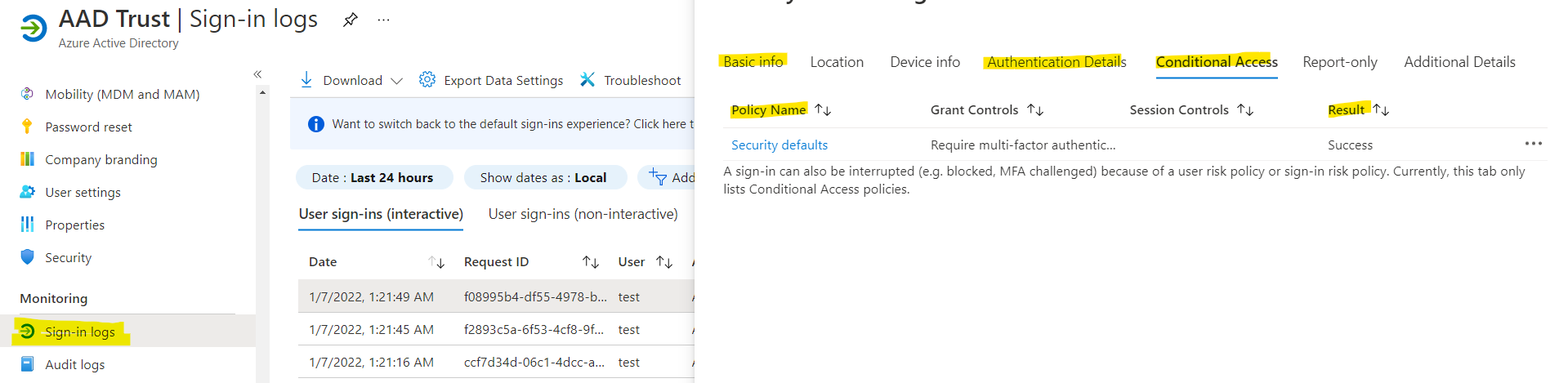Collapse the left navigation with the double chevron
Screen dimensions: 1568x383
tap(257, 74)
